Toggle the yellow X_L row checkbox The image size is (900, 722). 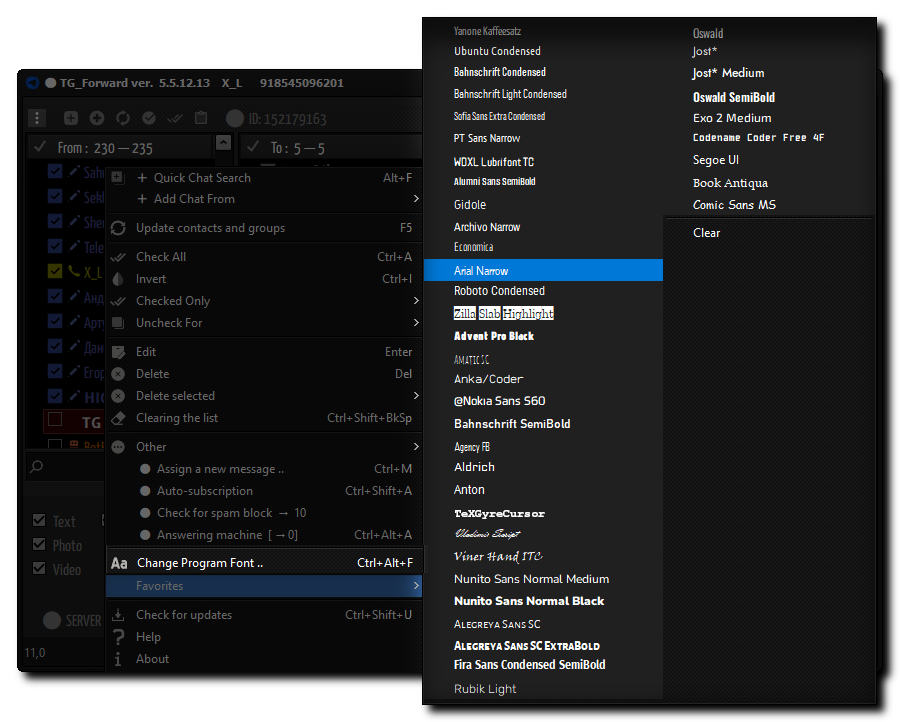tap(55, 271)
